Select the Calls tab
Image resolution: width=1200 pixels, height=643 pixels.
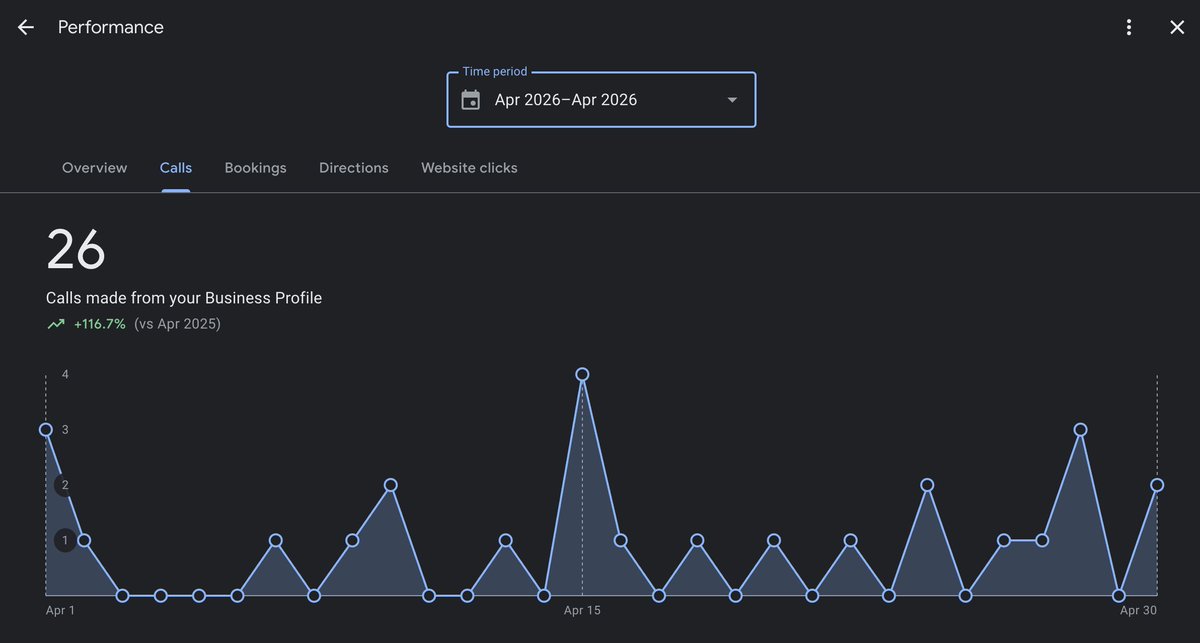pos(176,168)
